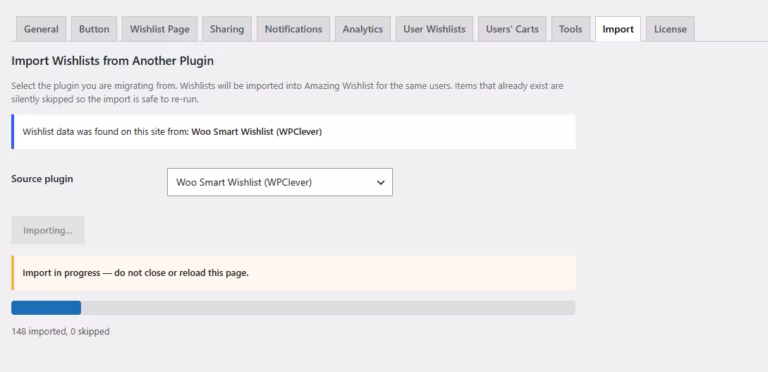Open the License tab
This screenshot has width=768, height=372.
coord(670,29)
